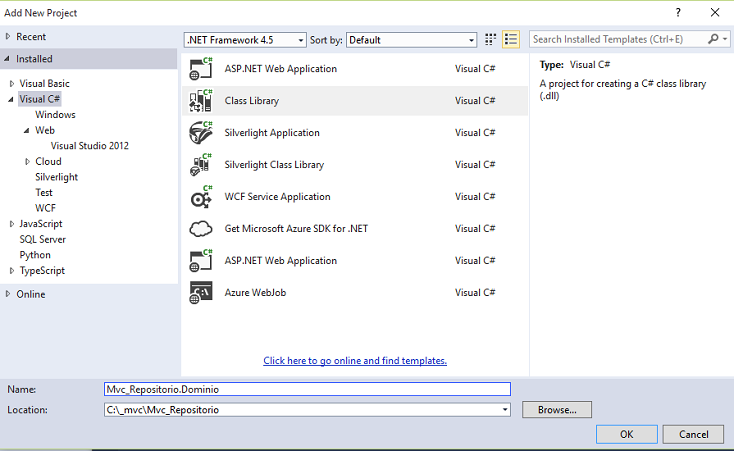The image size is (734, 451).
Task: Click the Cancel button
Action: (x=694, y=435)
